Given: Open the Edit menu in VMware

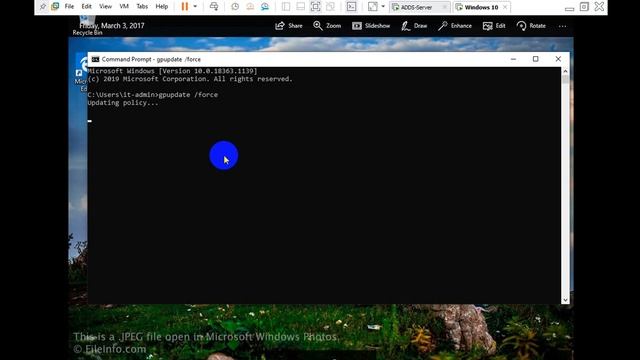Looking at the screenshot, I should tap(87, 7).
